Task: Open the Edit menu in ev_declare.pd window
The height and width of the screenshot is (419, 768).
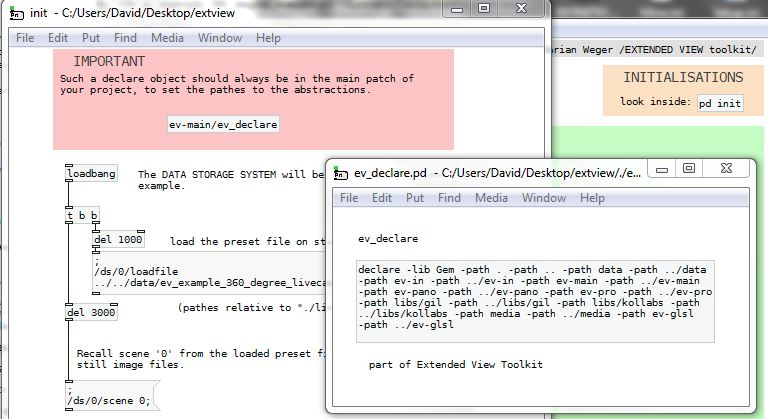Action: pyautogui.click(x=382, y=198)
